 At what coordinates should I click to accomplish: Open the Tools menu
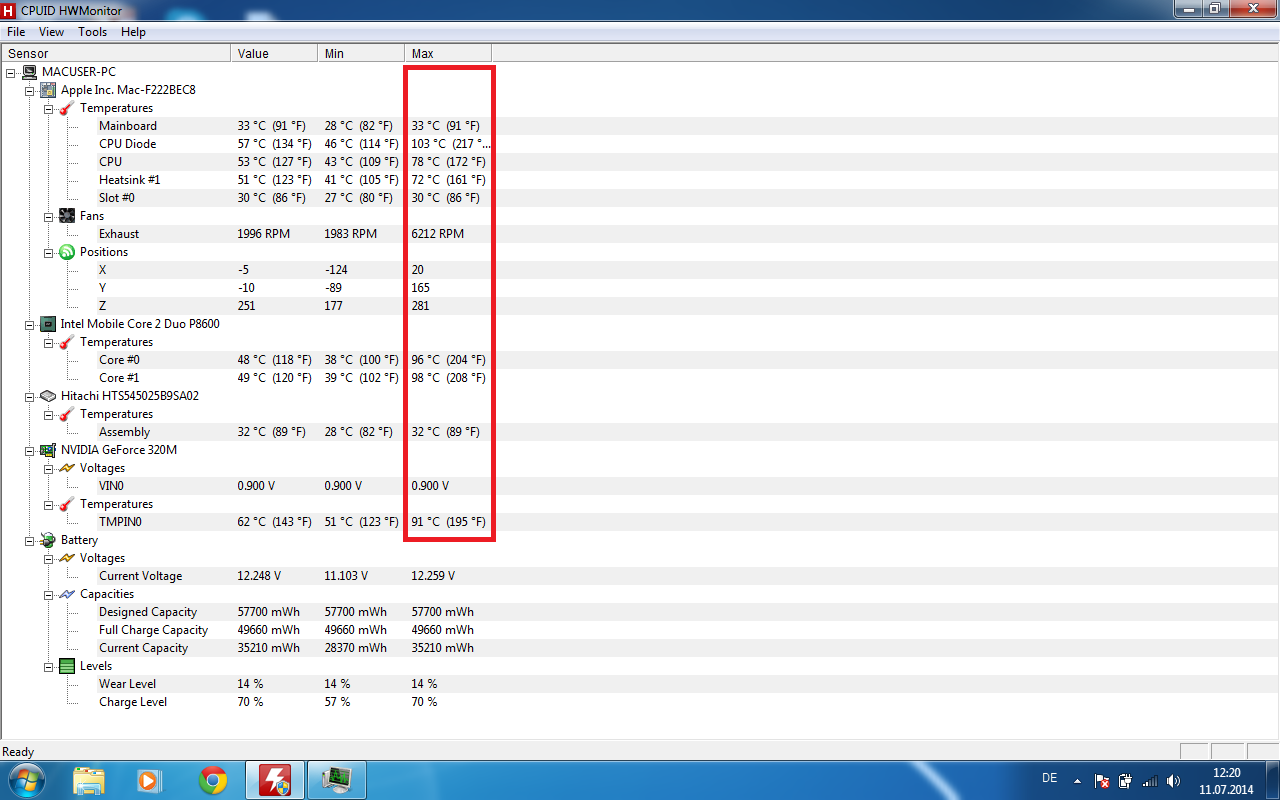[x=93, y=32]
